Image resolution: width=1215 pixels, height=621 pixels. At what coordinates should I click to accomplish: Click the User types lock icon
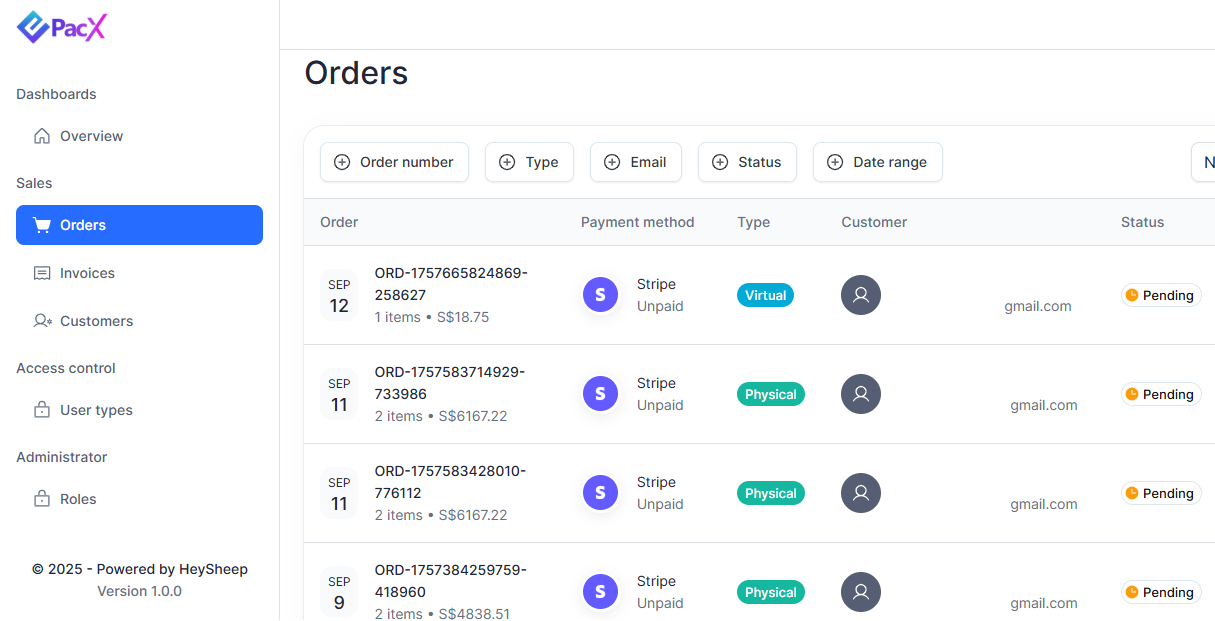[x=42, y=410]
